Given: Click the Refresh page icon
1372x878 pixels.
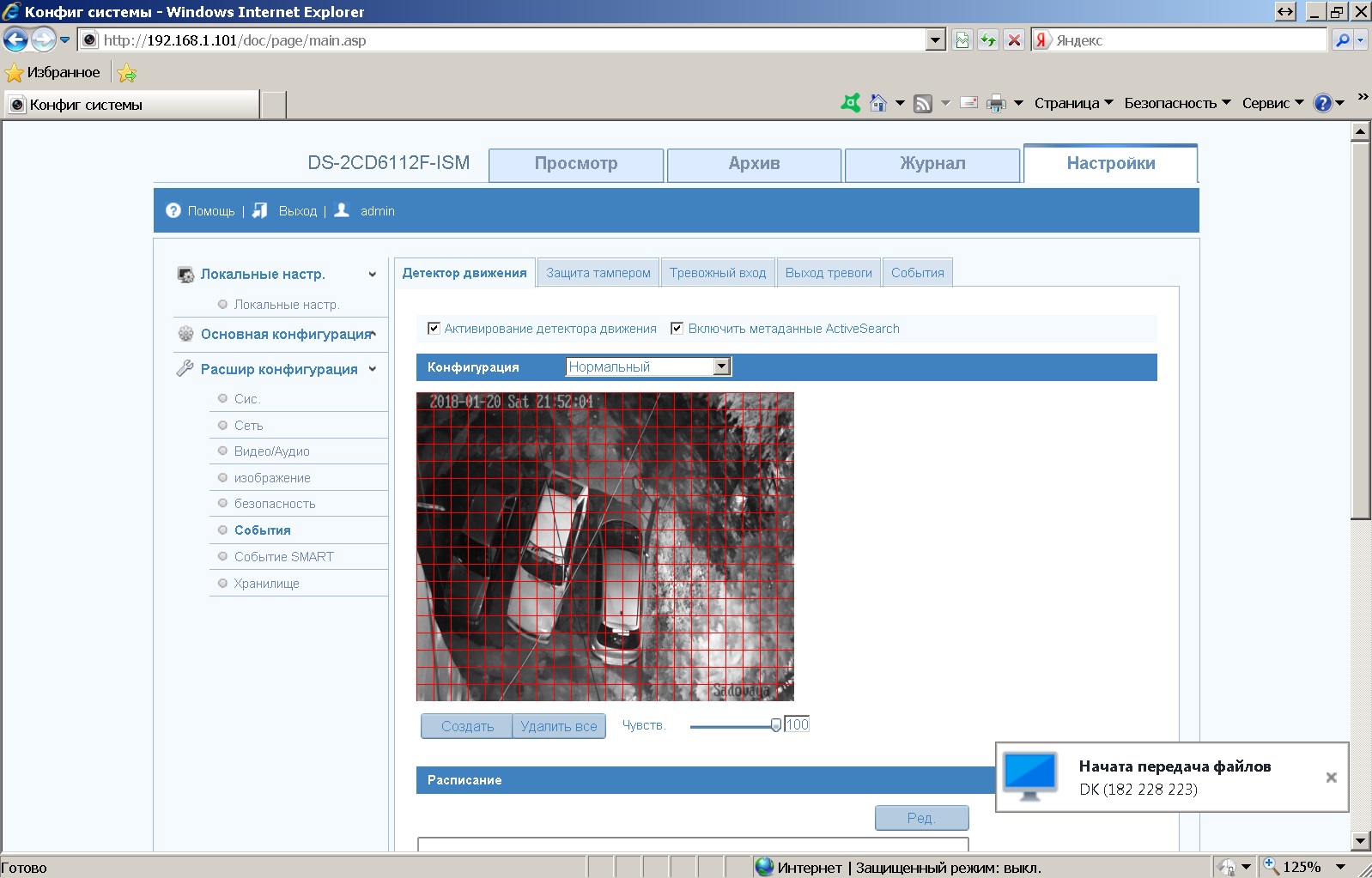Looking at the screenshot, I should [x=988, y=40].
